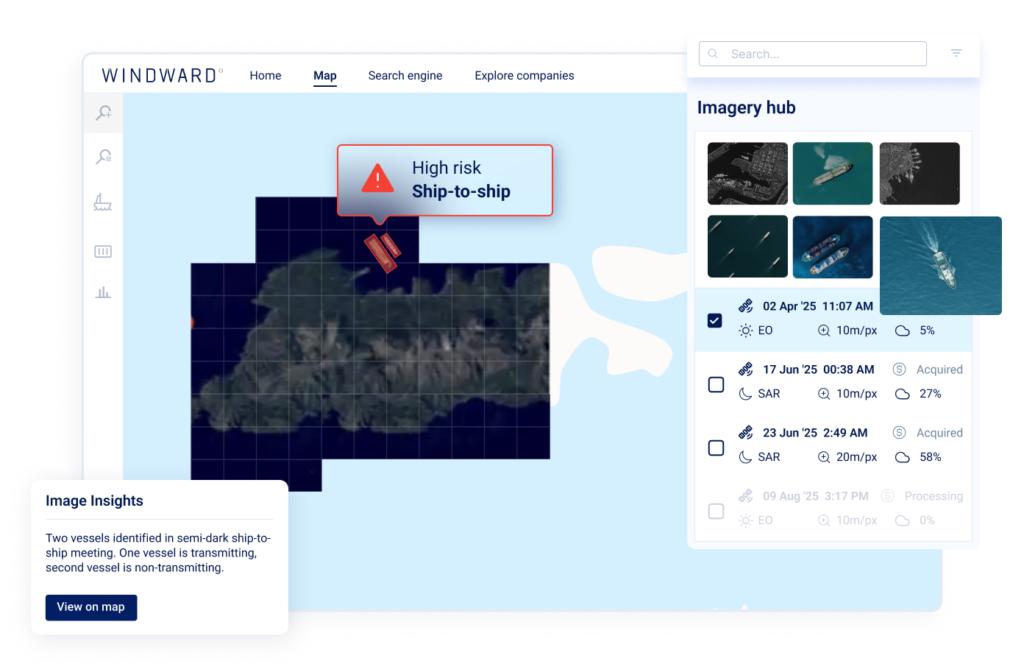Open the analytics bar chart tool
This screenshot has width=1024, height=664.
pyautogui.click(x=102, y=292)
